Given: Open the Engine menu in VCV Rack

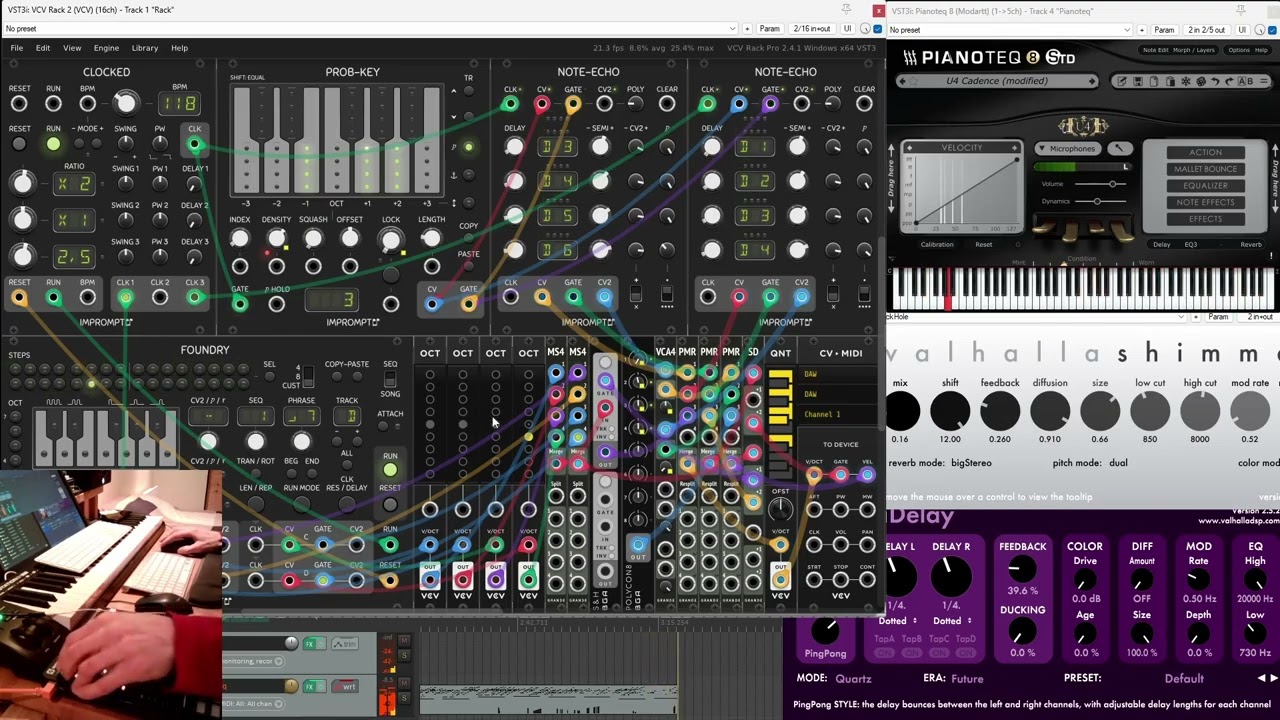Looking at the screenshot, I should (x=106, y=48).
